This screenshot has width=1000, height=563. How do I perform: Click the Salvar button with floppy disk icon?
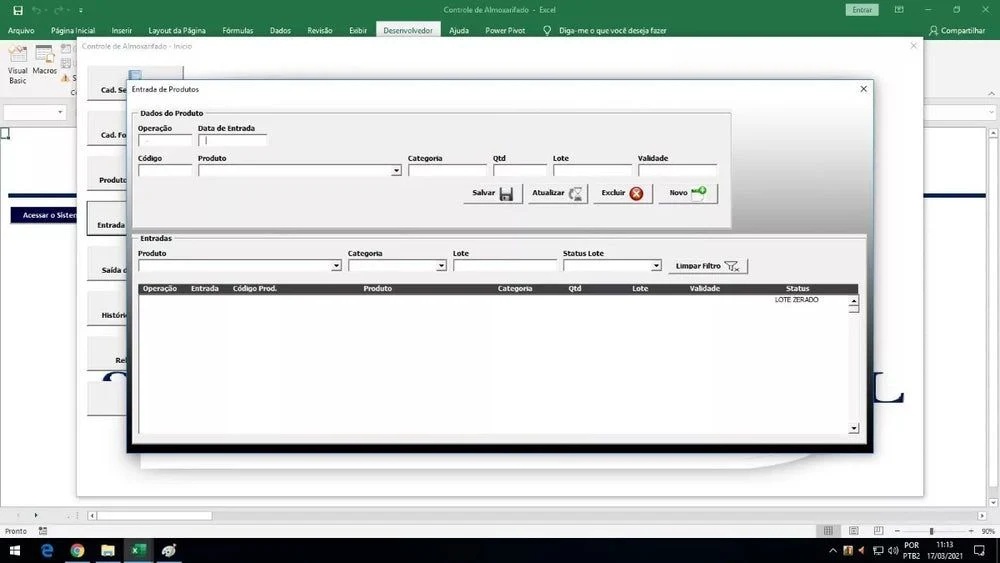pyautogui.click(x=492, y=193)
